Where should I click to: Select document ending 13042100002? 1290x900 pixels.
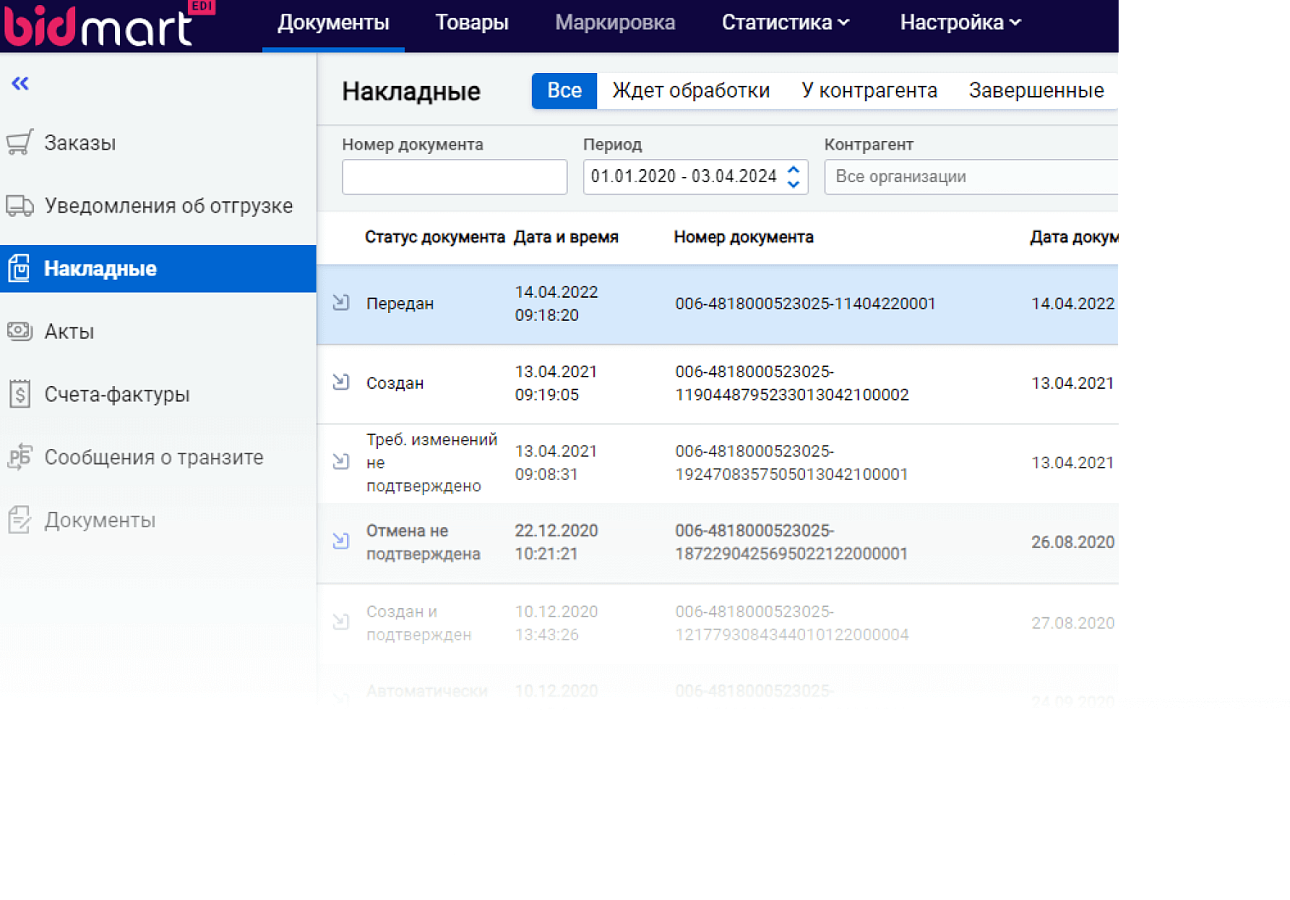[792, 382]
